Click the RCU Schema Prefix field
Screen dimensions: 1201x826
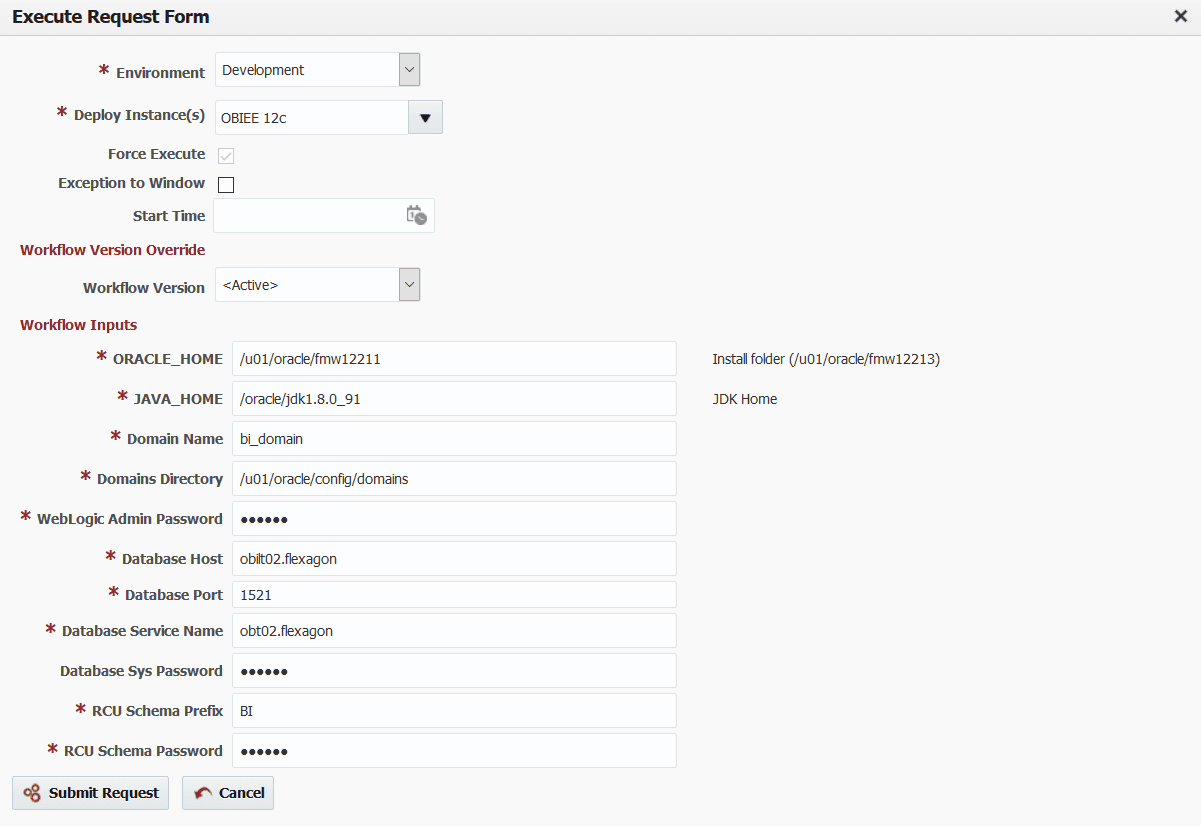tap(454, 711)
